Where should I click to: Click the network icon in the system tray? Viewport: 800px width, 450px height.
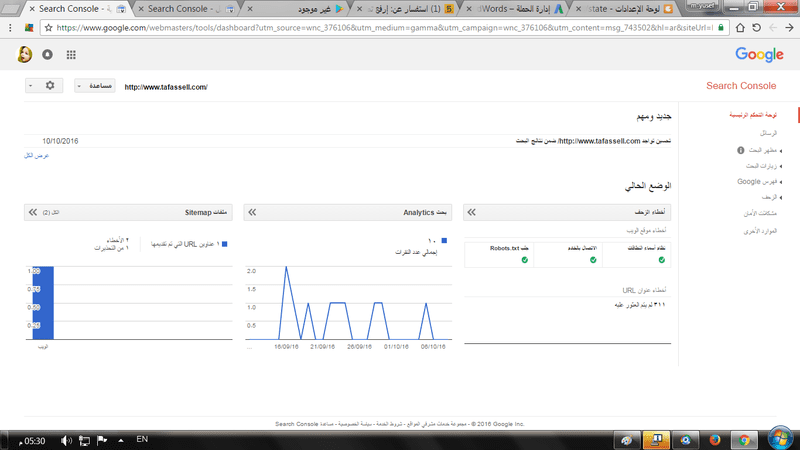point(84,440)
